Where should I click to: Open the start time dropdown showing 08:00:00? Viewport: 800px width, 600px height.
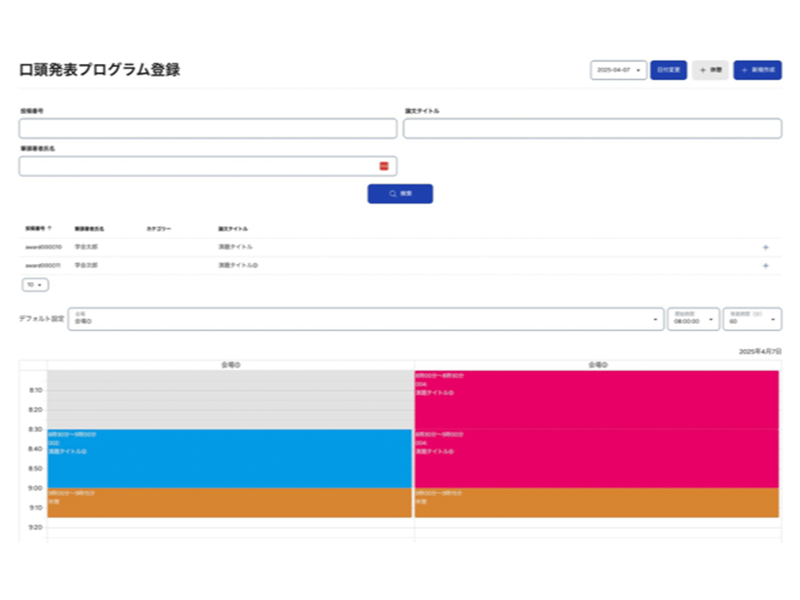point(693,319)
